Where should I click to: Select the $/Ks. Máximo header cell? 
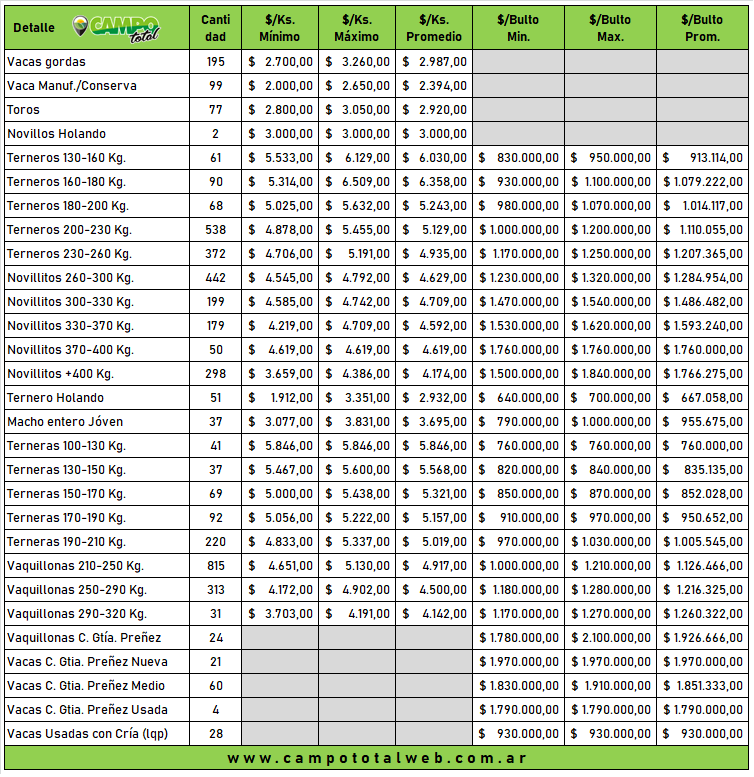pyautogui.click(x=357, y=28)
